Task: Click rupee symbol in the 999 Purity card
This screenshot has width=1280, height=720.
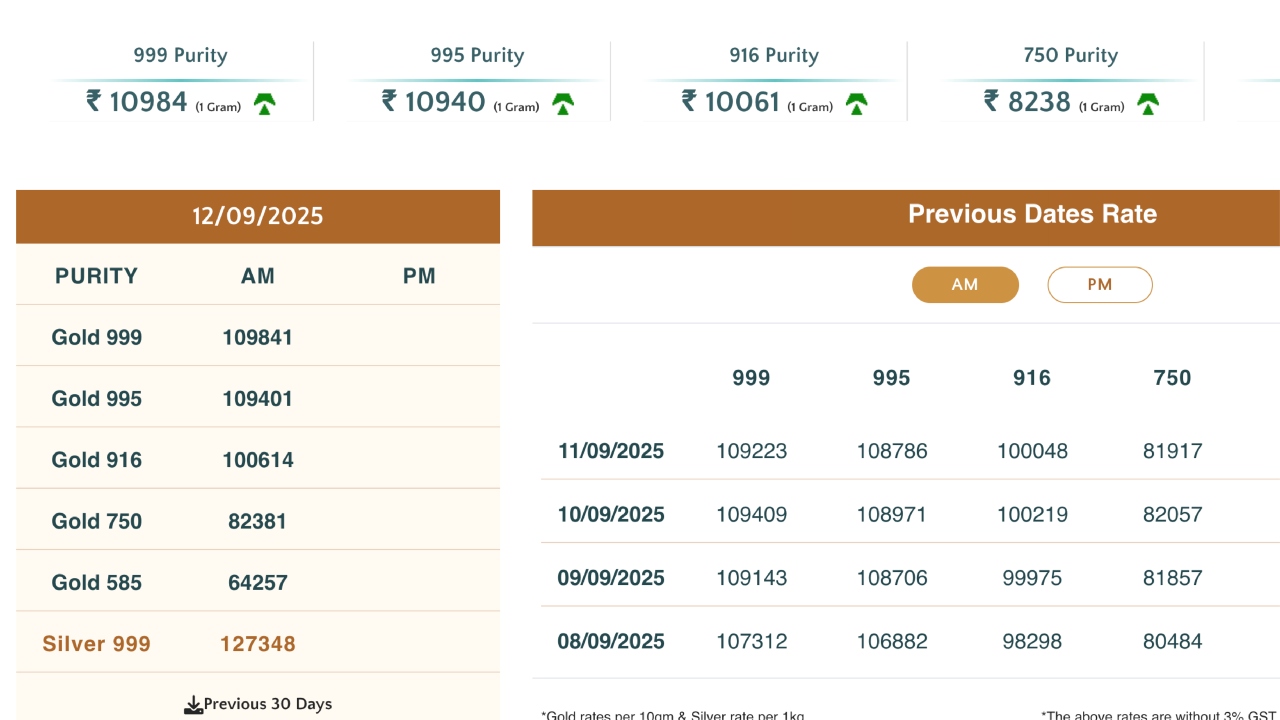Action: pos(94,101)
